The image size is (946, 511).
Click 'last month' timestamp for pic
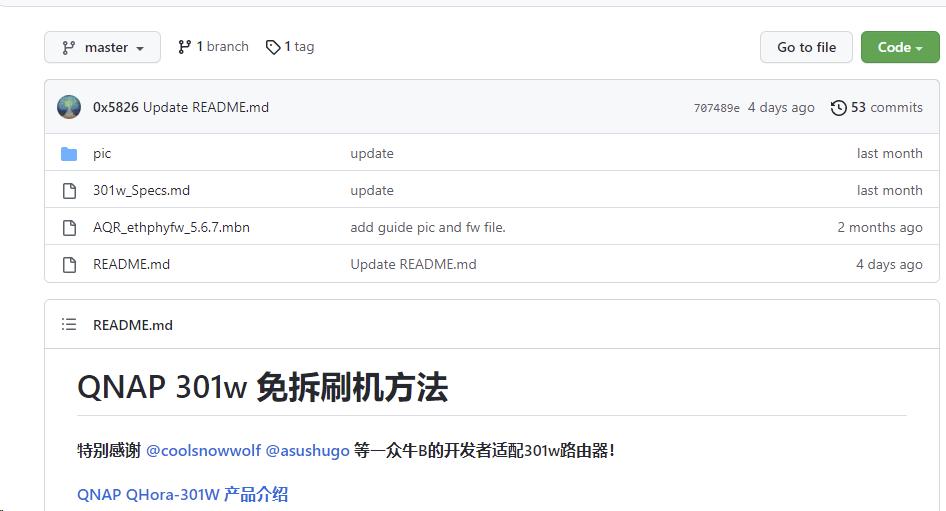coord(889,154)
